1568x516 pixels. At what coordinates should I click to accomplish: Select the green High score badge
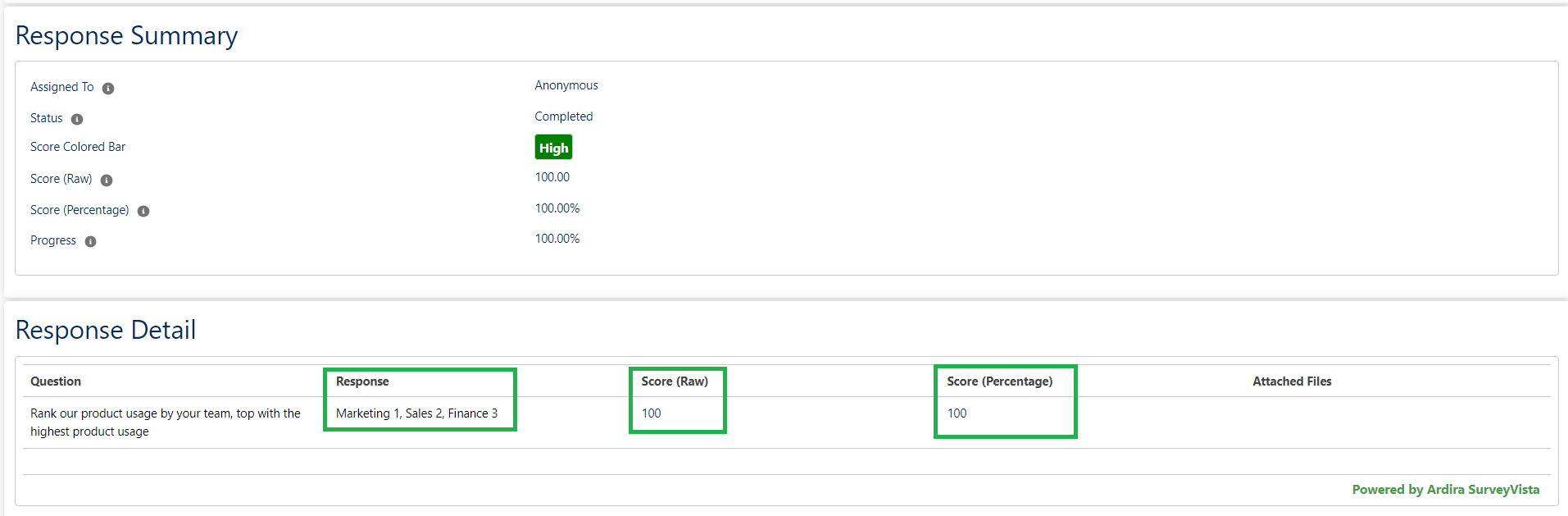553,148
